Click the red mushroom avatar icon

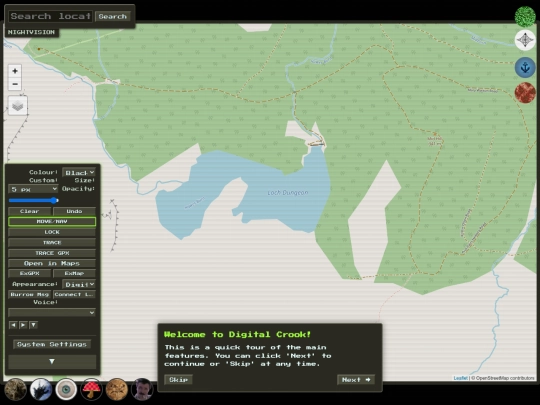(91, 390)
